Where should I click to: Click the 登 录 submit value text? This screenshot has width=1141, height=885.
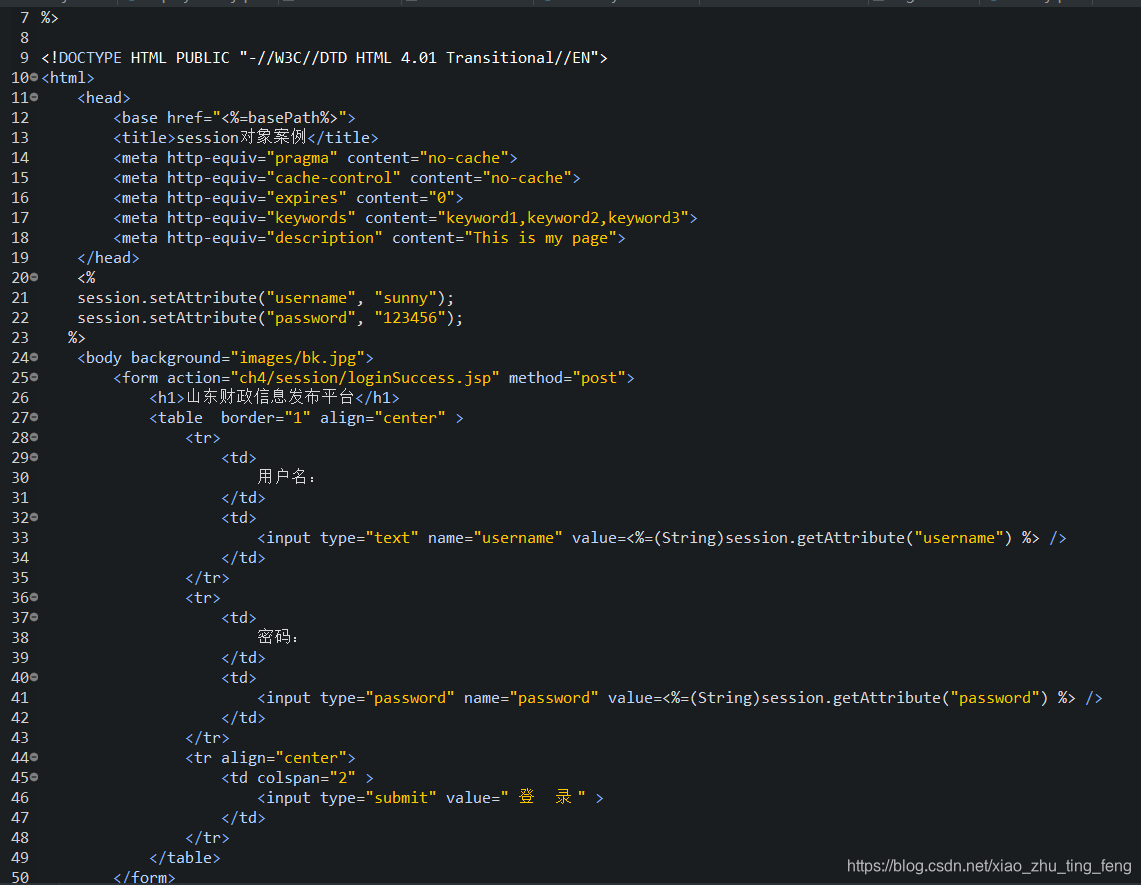(x=546, y=798)
